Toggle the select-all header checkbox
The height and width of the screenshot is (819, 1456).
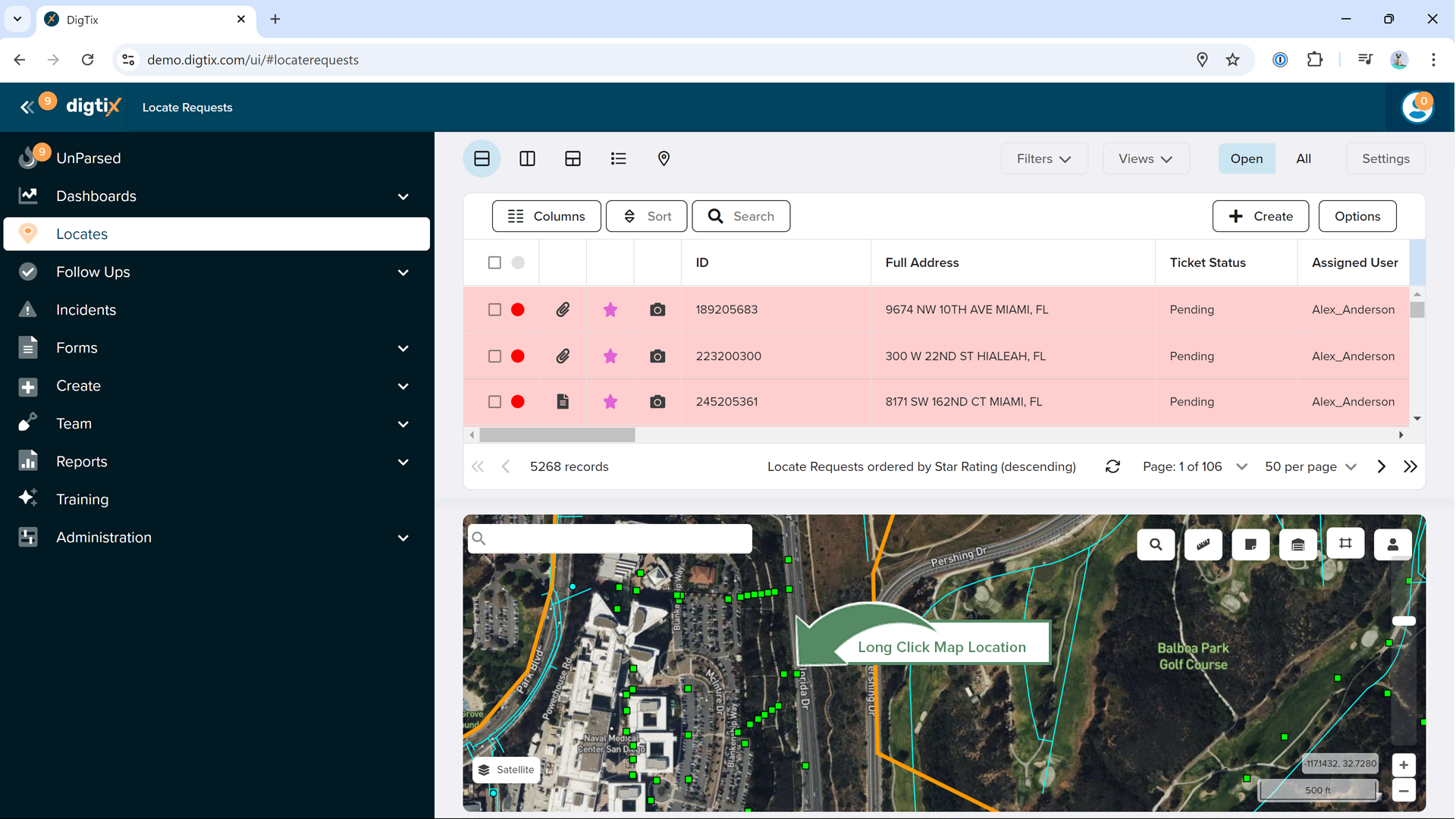(x=494, y=262)
